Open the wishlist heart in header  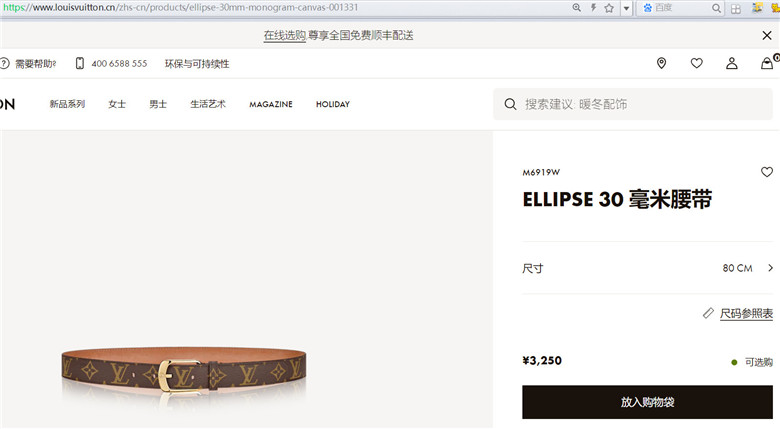(x=696, y=63)
